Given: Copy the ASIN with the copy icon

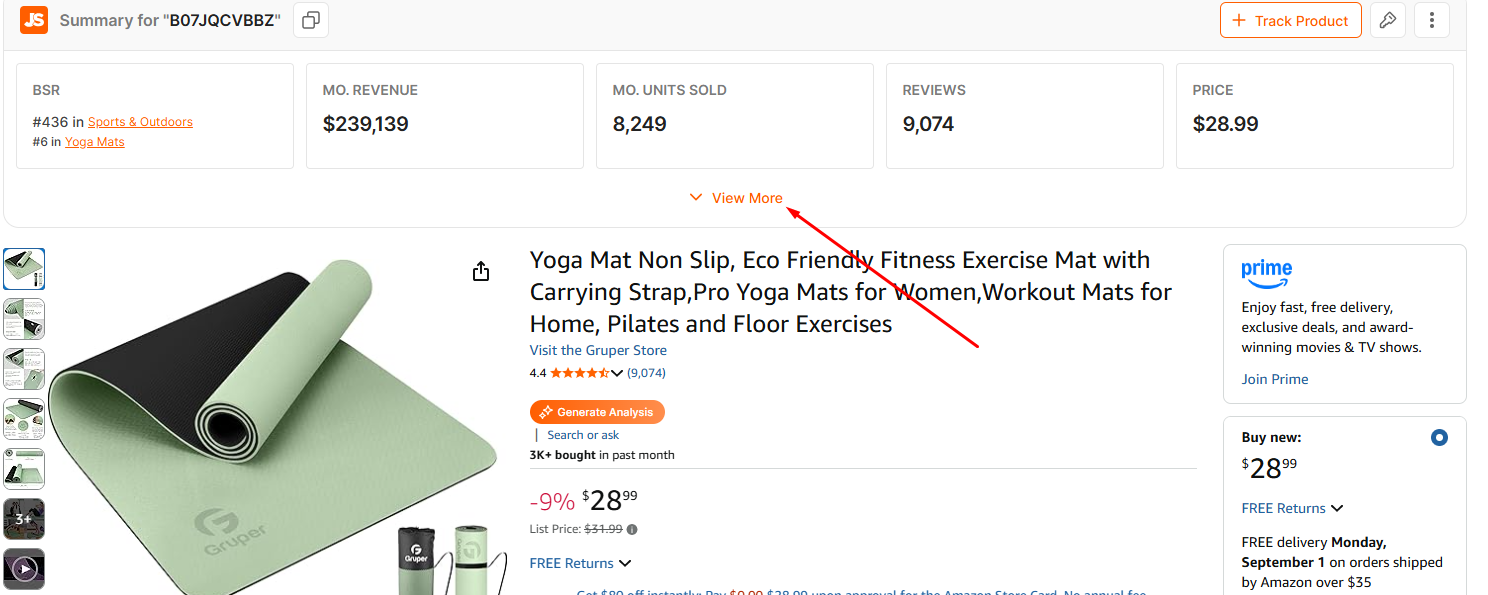Looking at the screenshot, I should (311, 20).
